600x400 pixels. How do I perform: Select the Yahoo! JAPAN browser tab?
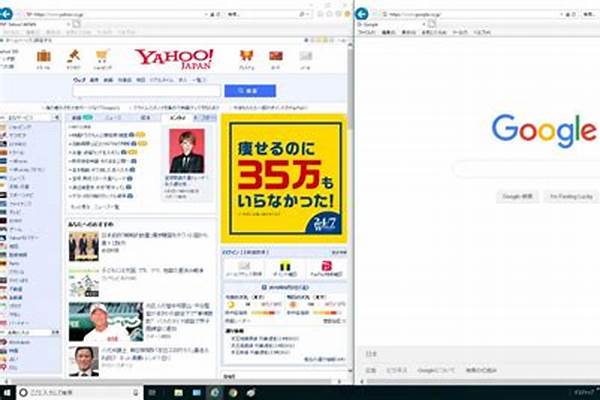click(x=34, y=24)
